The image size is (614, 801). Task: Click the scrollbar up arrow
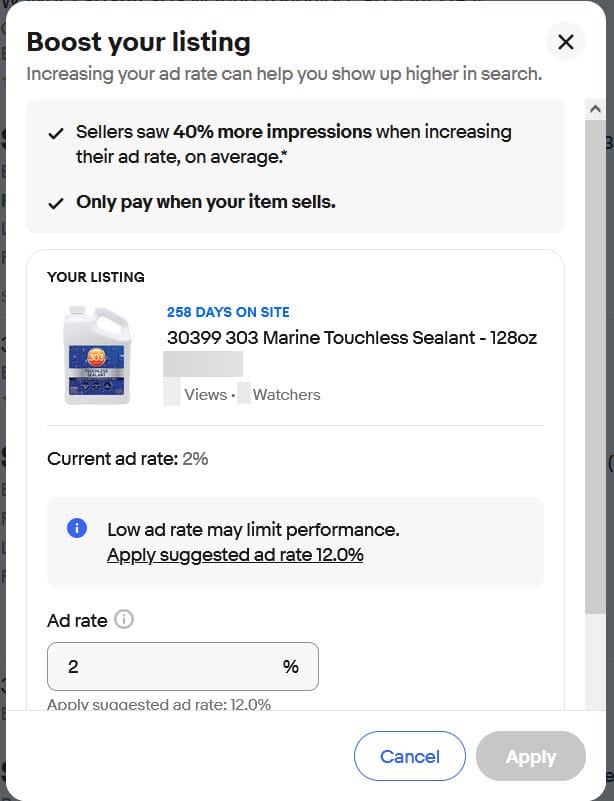pos(595,109)
